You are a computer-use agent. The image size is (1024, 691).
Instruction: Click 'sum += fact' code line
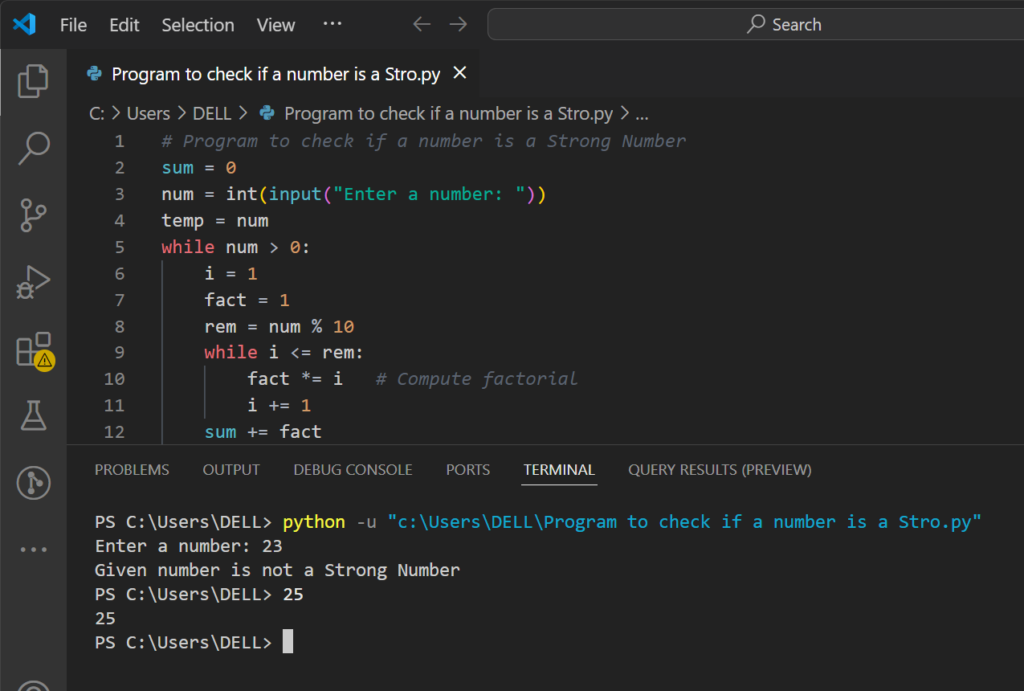pyautogui.click(x=263, y=432)
